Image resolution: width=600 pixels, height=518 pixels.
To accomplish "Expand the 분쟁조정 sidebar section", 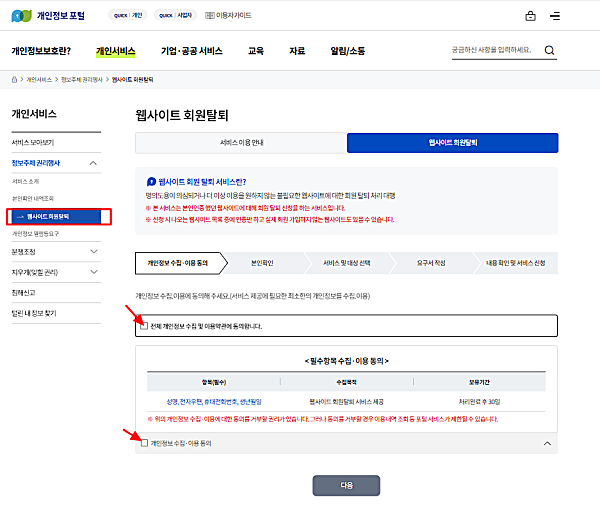I will click(x=94, y=251).
